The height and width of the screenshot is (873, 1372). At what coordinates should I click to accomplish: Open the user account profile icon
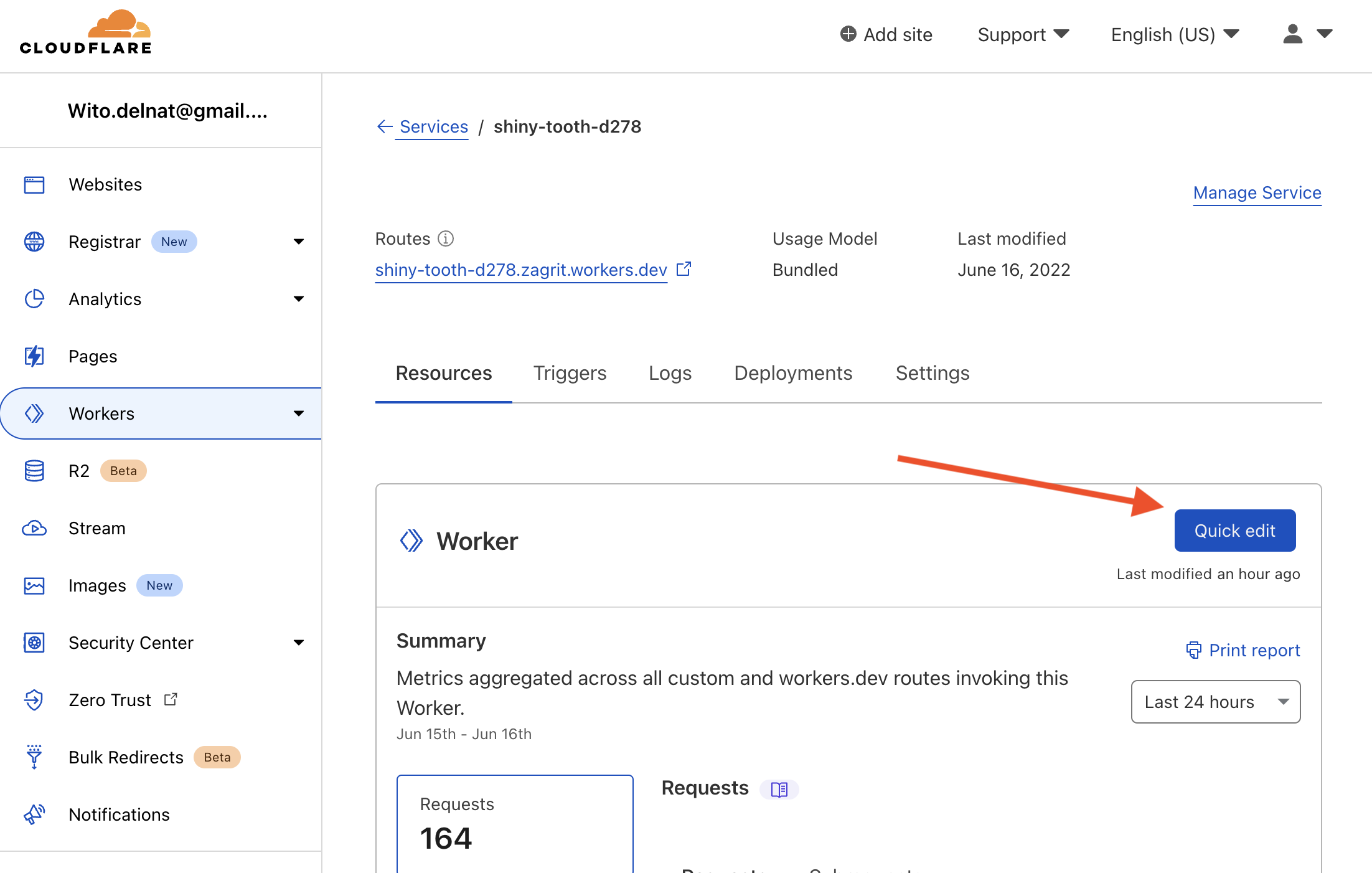pos(1292,34)
